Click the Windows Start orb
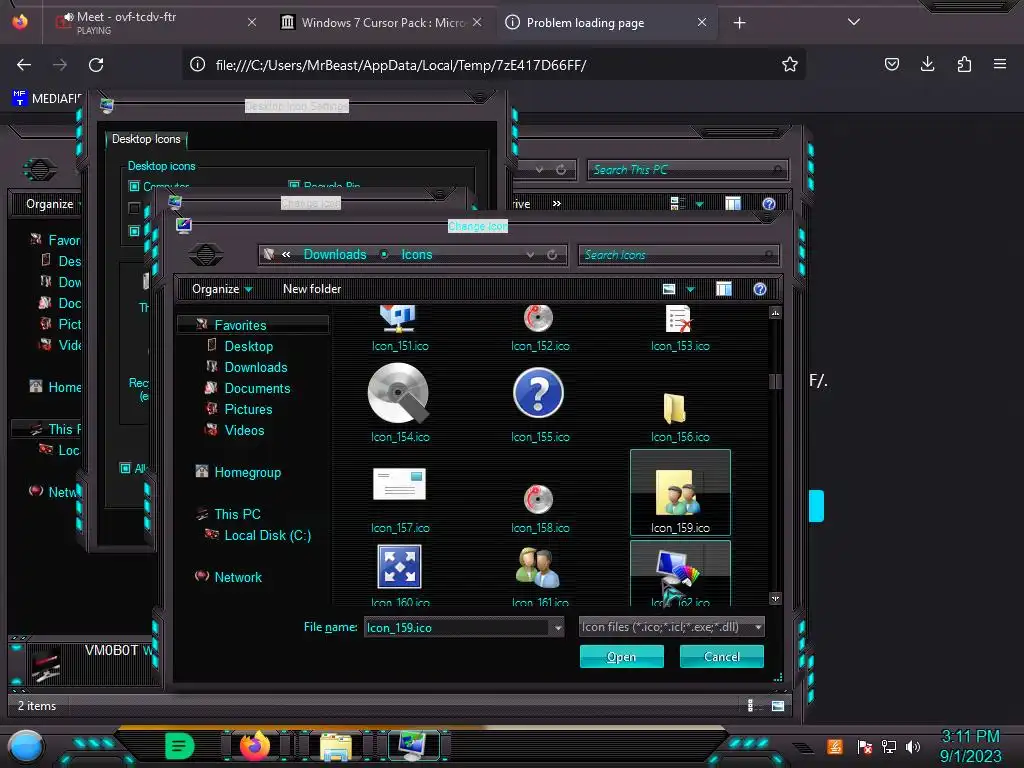This screenshot has height=768, width=1024. pos(26,746)
